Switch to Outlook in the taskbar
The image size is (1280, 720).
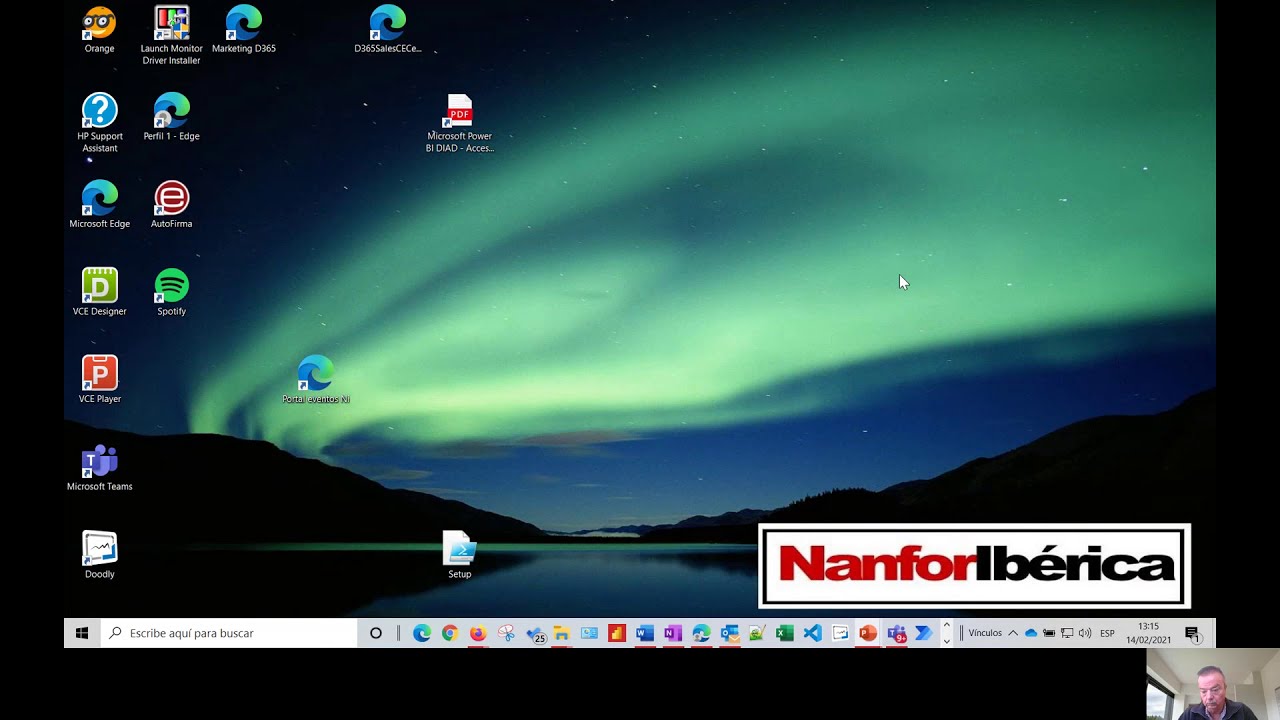(x=729, y=633)
